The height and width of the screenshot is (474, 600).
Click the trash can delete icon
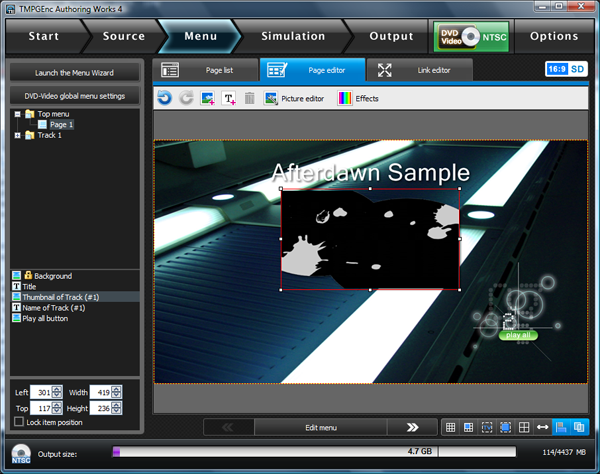[249, 98]
